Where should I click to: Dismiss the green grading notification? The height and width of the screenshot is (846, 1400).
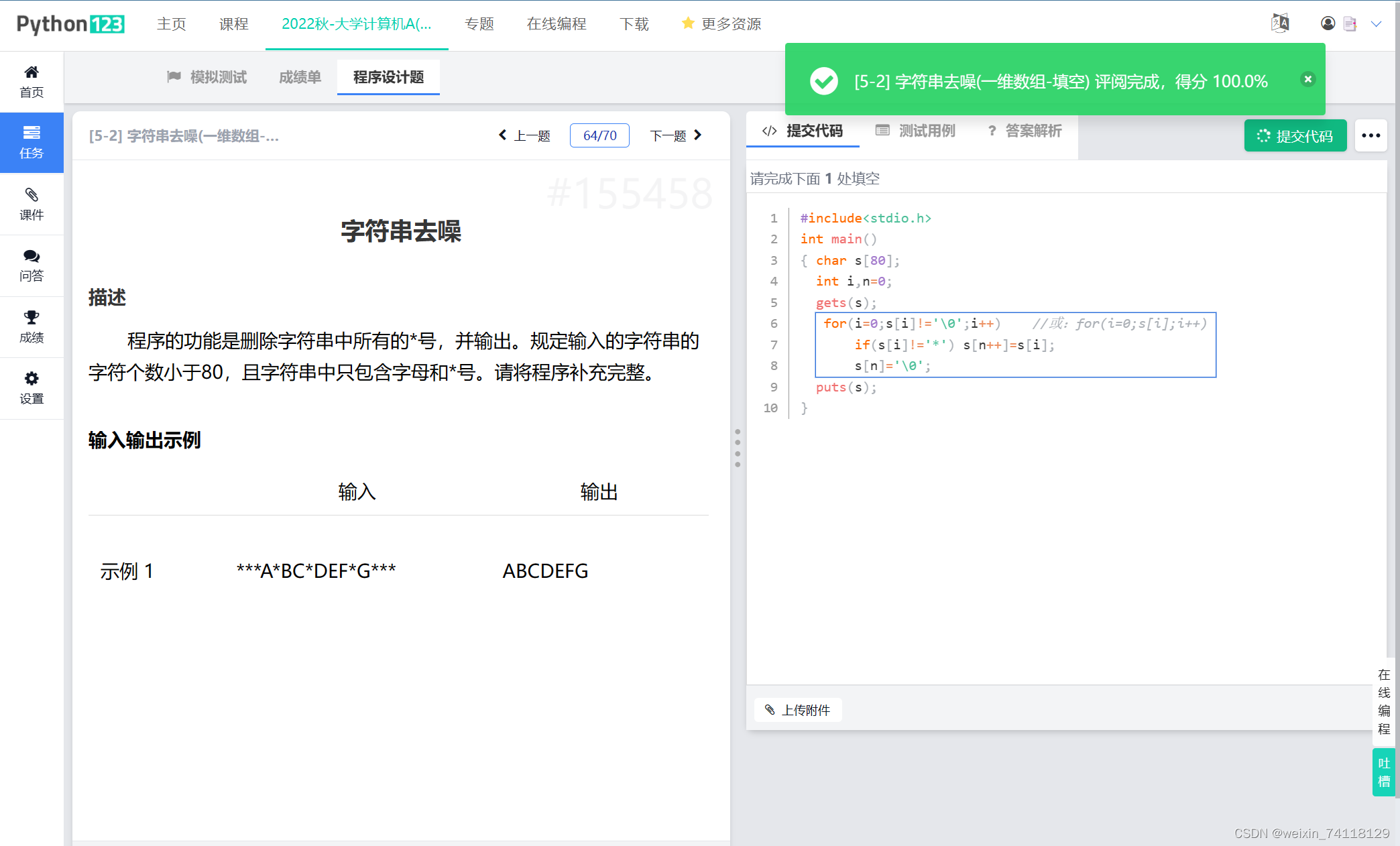tap(1307, 79)
